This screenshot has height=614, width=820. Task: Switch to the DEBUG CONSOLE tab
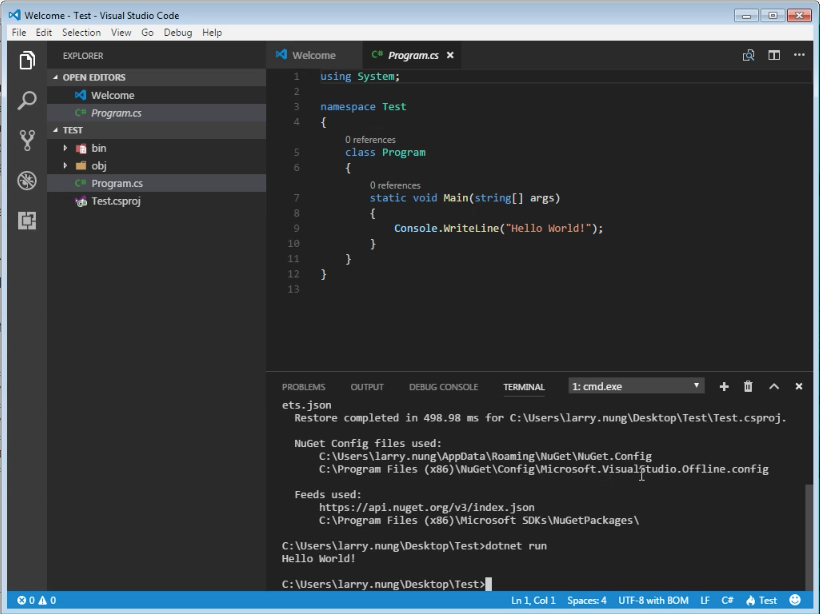pyautogui.click(x=443, y=387)
